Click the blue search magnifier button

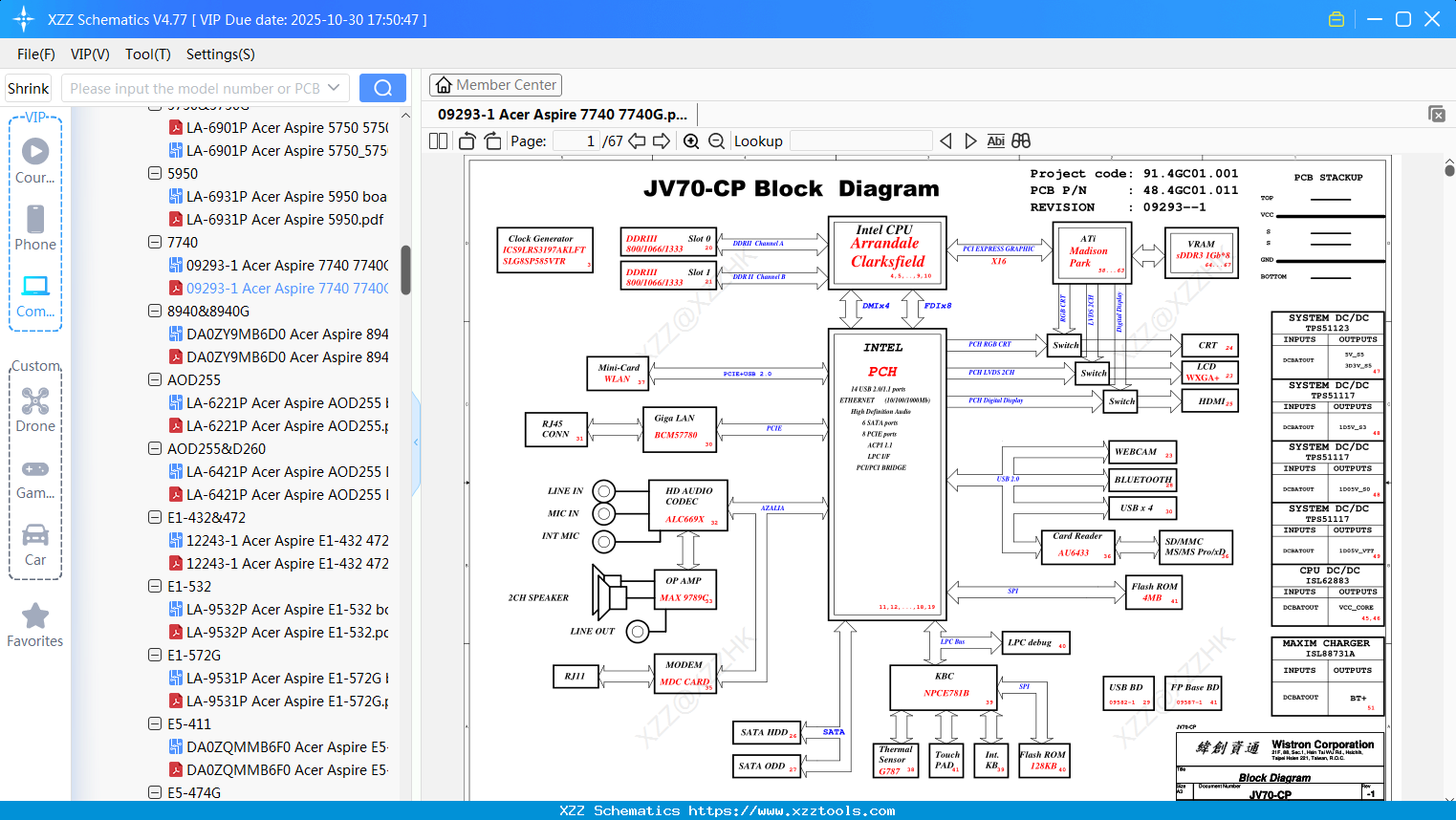click(x=382, y=88)
